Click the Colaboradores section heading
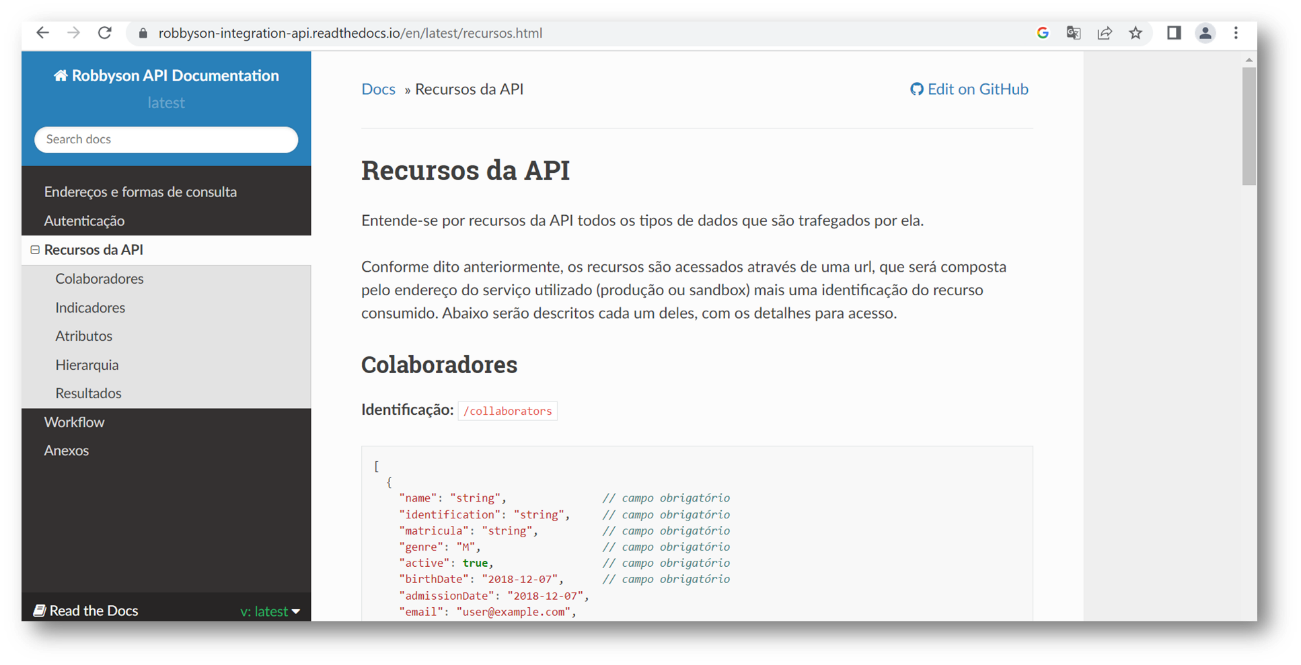This screenshot has height=665, width=1301. [439, 365]
